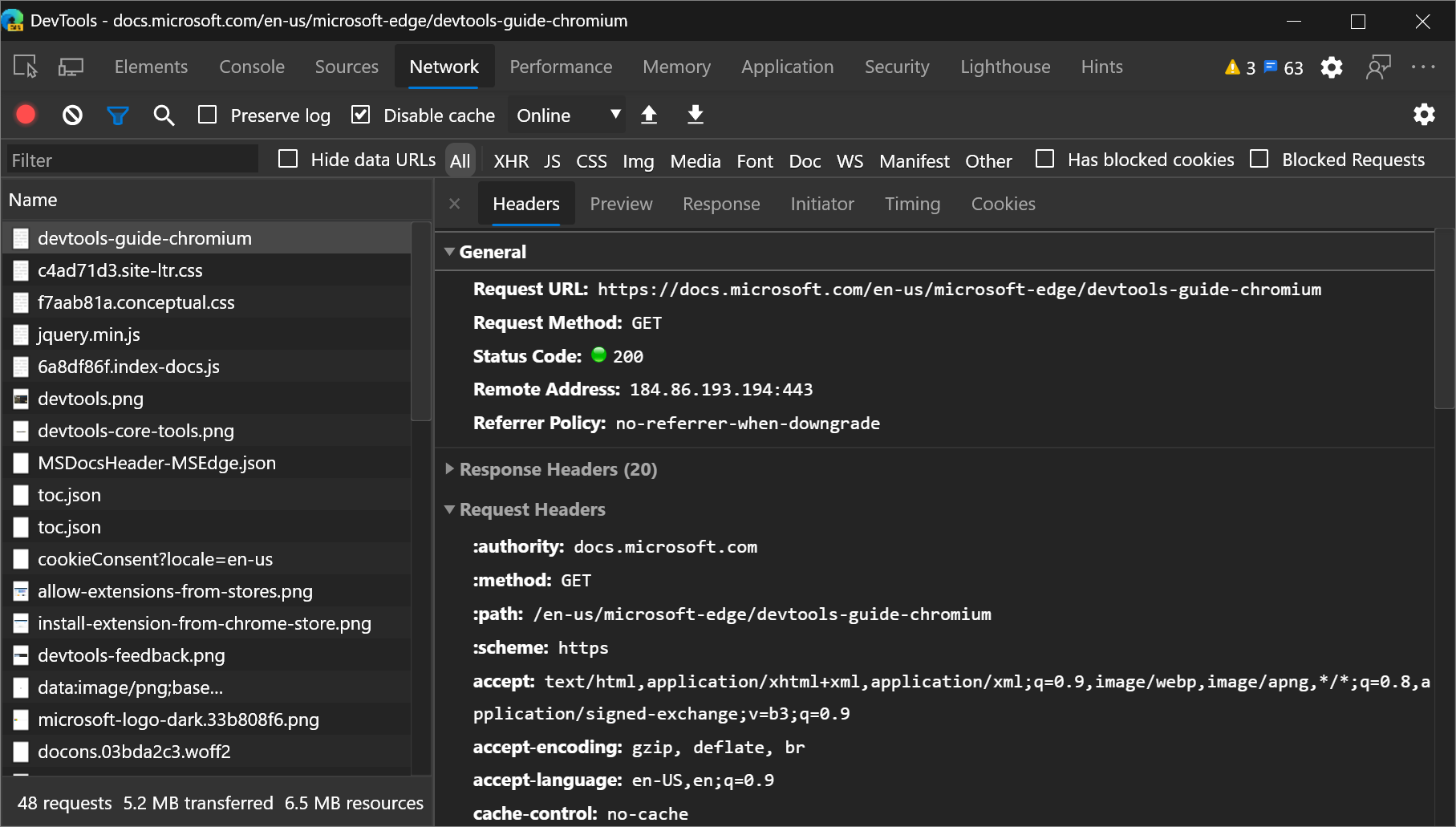
Task: Collapse the General section
Action: tap(449, 252)
